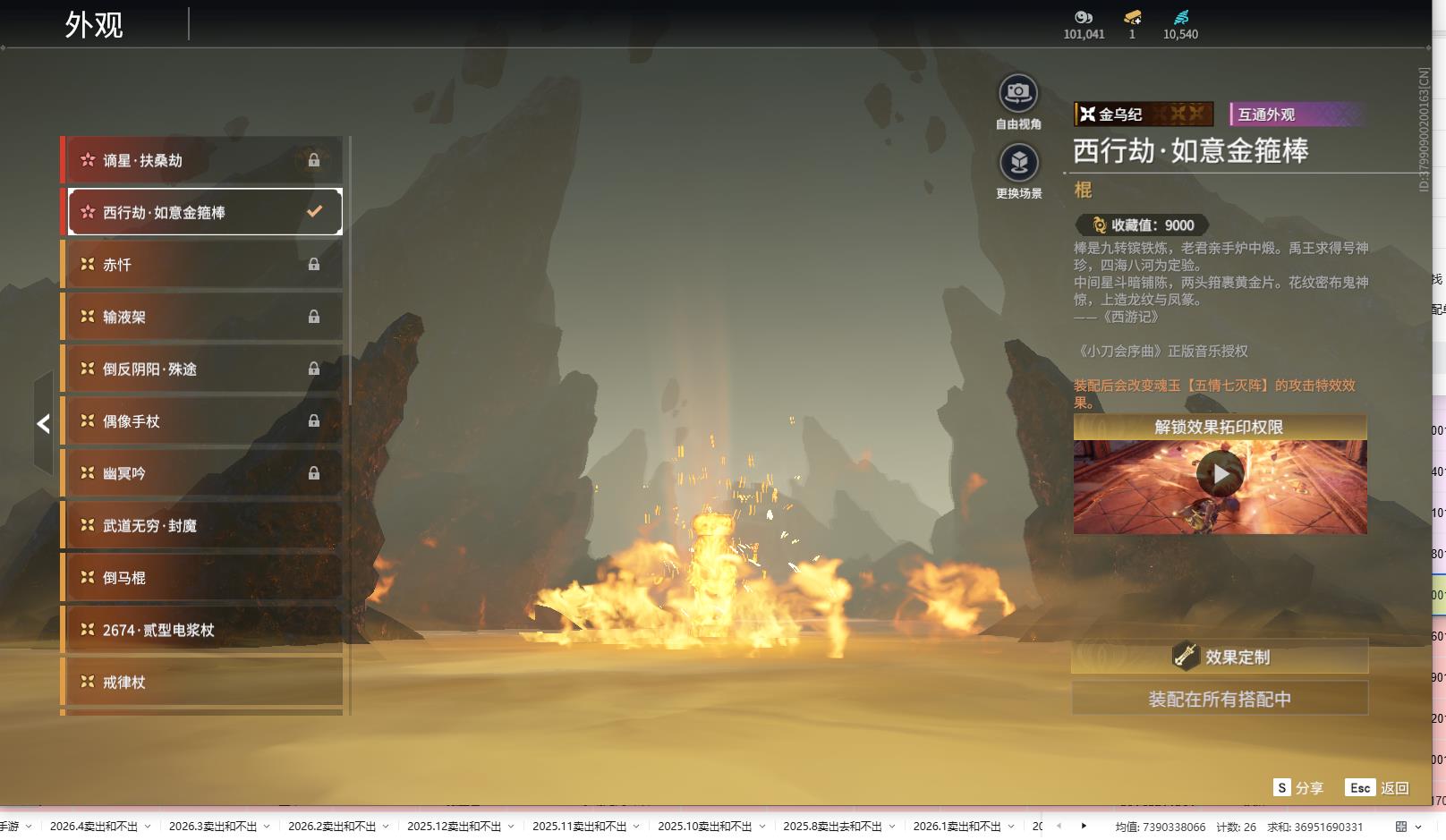Click the blue feather currency icon
Image resolution: width=1446 pixels, height=840 pixels.
pyautogui.click(x=1180, y=17)
